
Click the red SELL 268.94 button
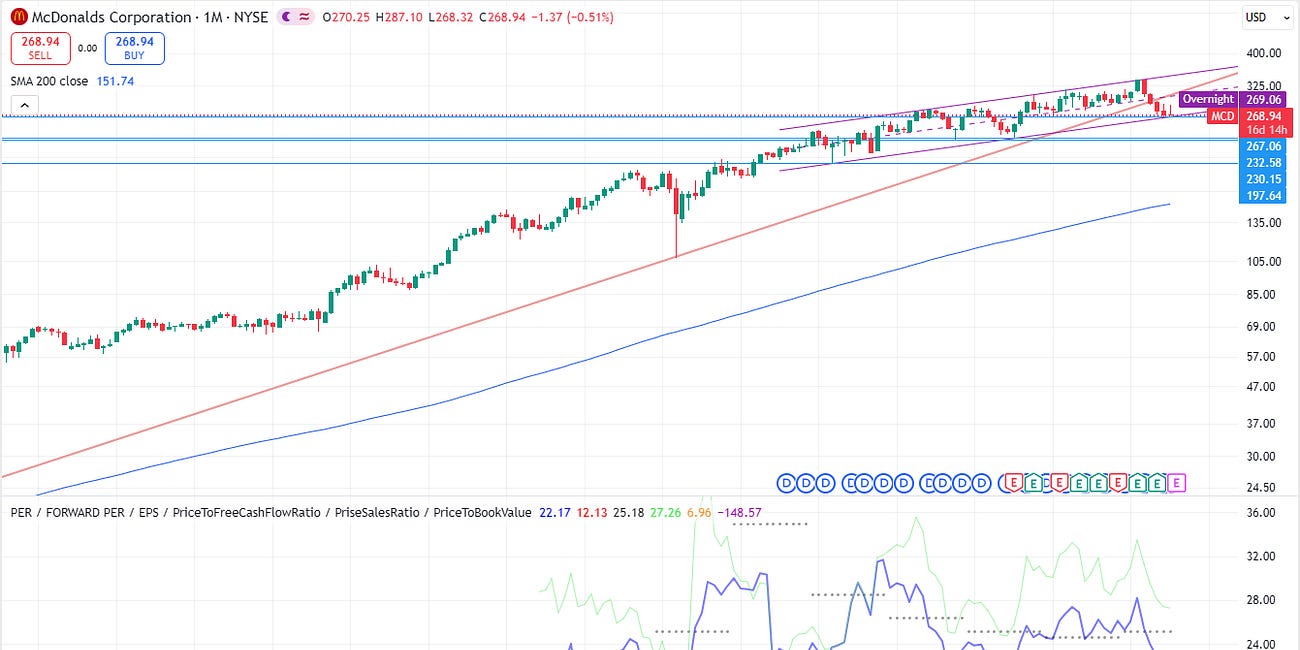coord(39,48)
